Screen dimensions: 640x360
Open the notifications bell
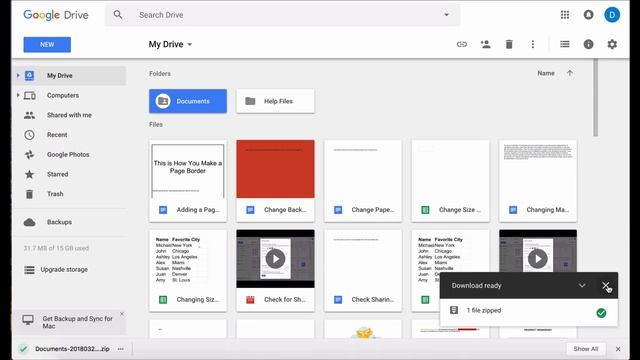point(588,15)
